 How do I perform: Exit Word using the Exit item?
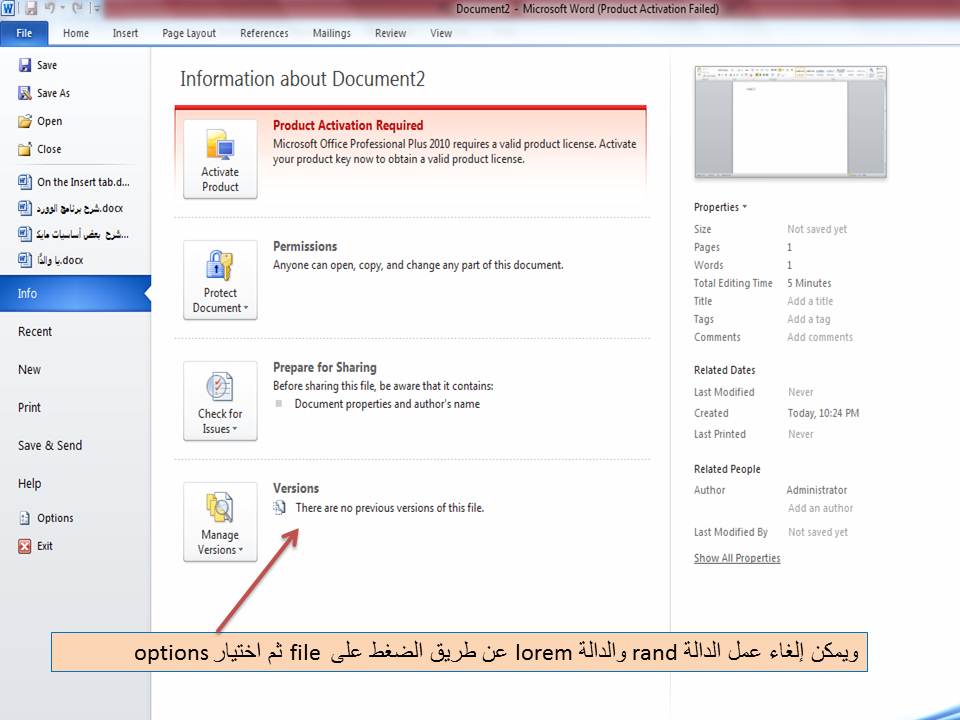(x=36, y=546)
